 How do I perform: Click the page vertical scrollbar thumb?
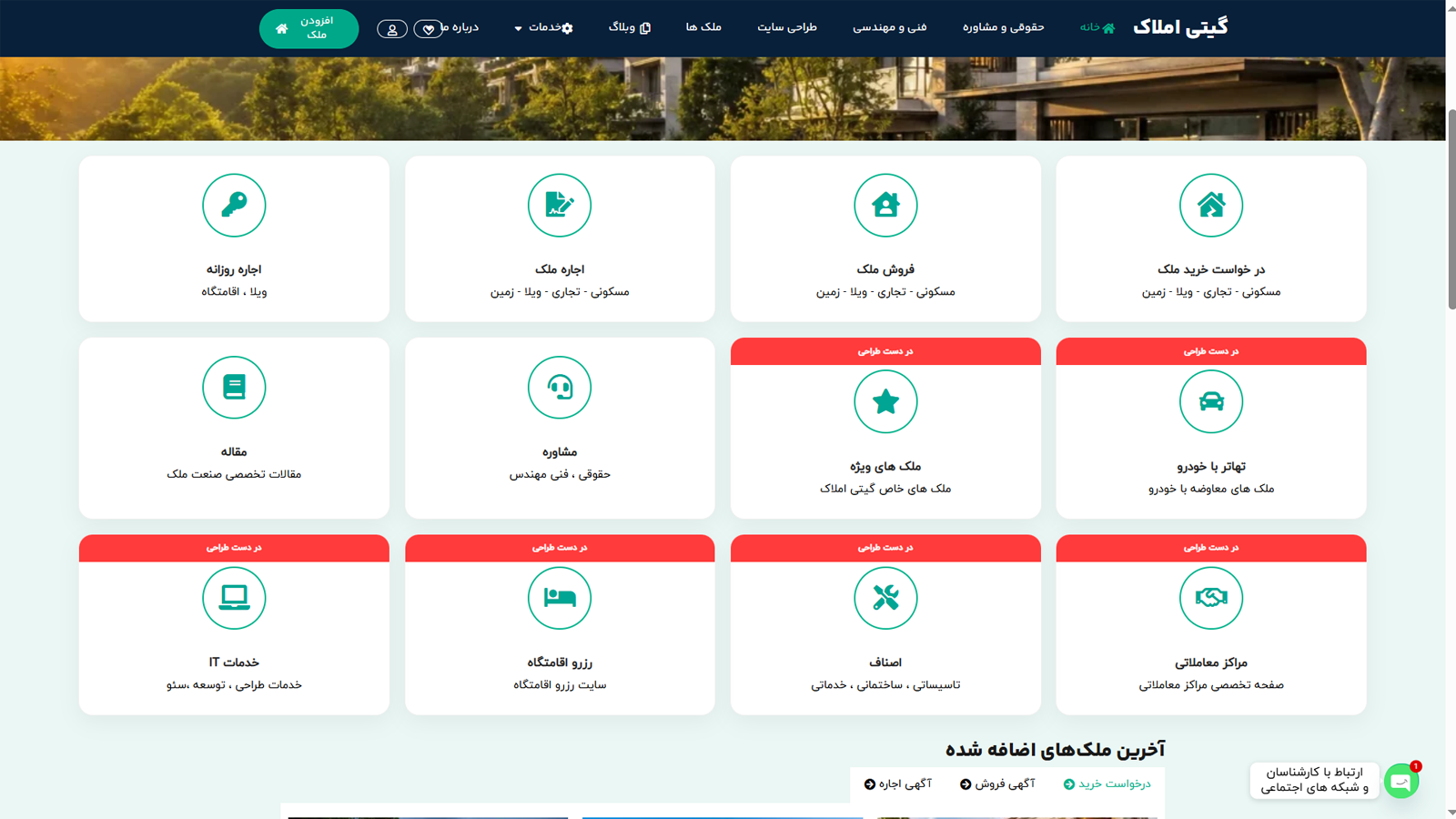pyautogui.click(x=1451, y=209)
